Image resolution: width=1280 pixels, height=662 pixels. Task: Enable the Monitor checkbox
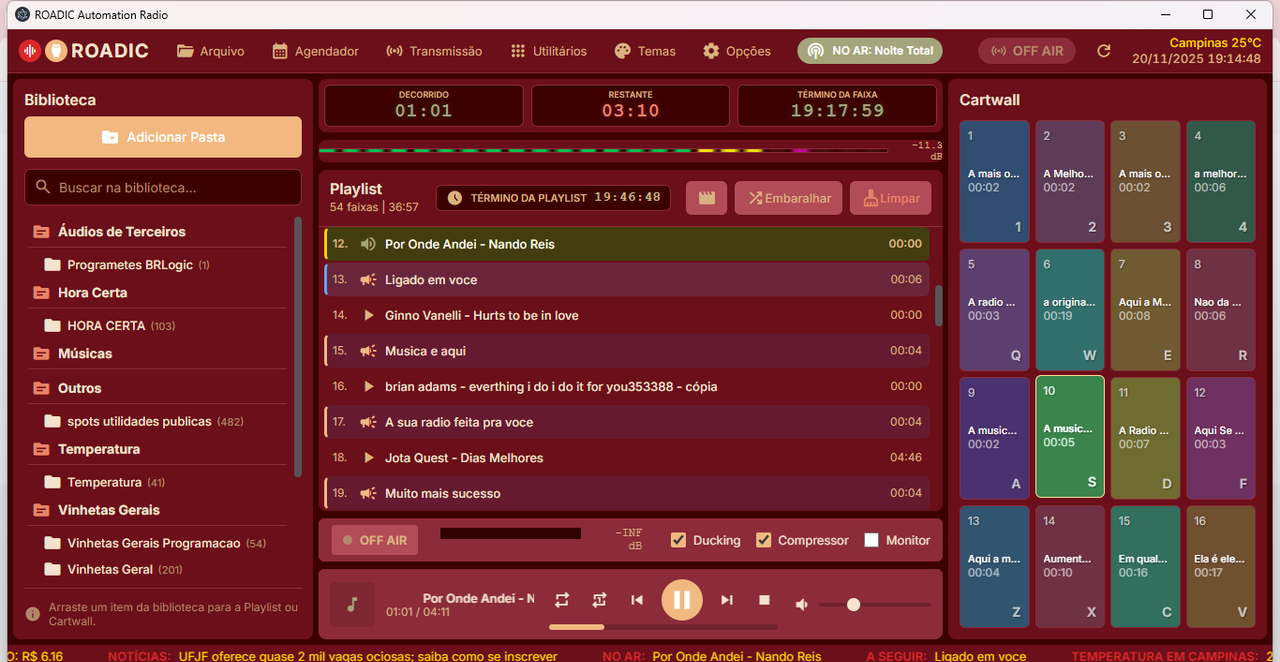(x=871, y=540)
